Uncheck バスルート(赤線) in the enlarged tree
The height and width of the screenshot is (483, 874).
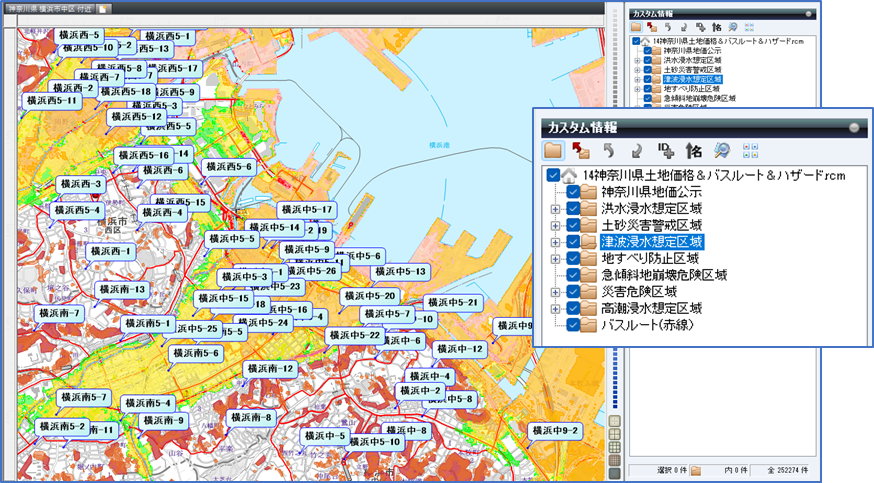(574, 325)
